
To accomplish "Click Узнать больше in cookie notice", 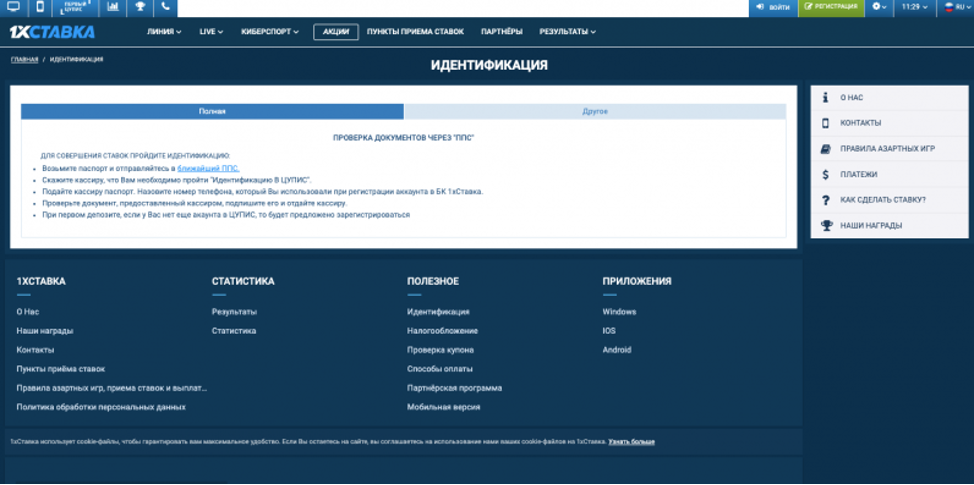I will (x=632, y=442).
